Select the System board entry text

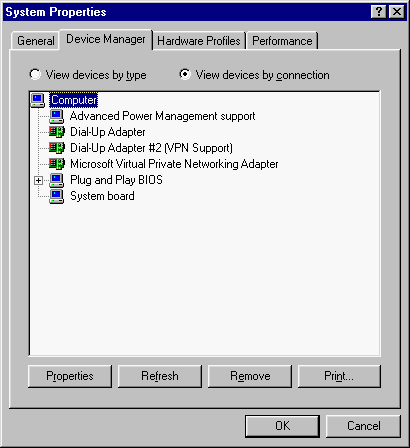tap(102, 196)
